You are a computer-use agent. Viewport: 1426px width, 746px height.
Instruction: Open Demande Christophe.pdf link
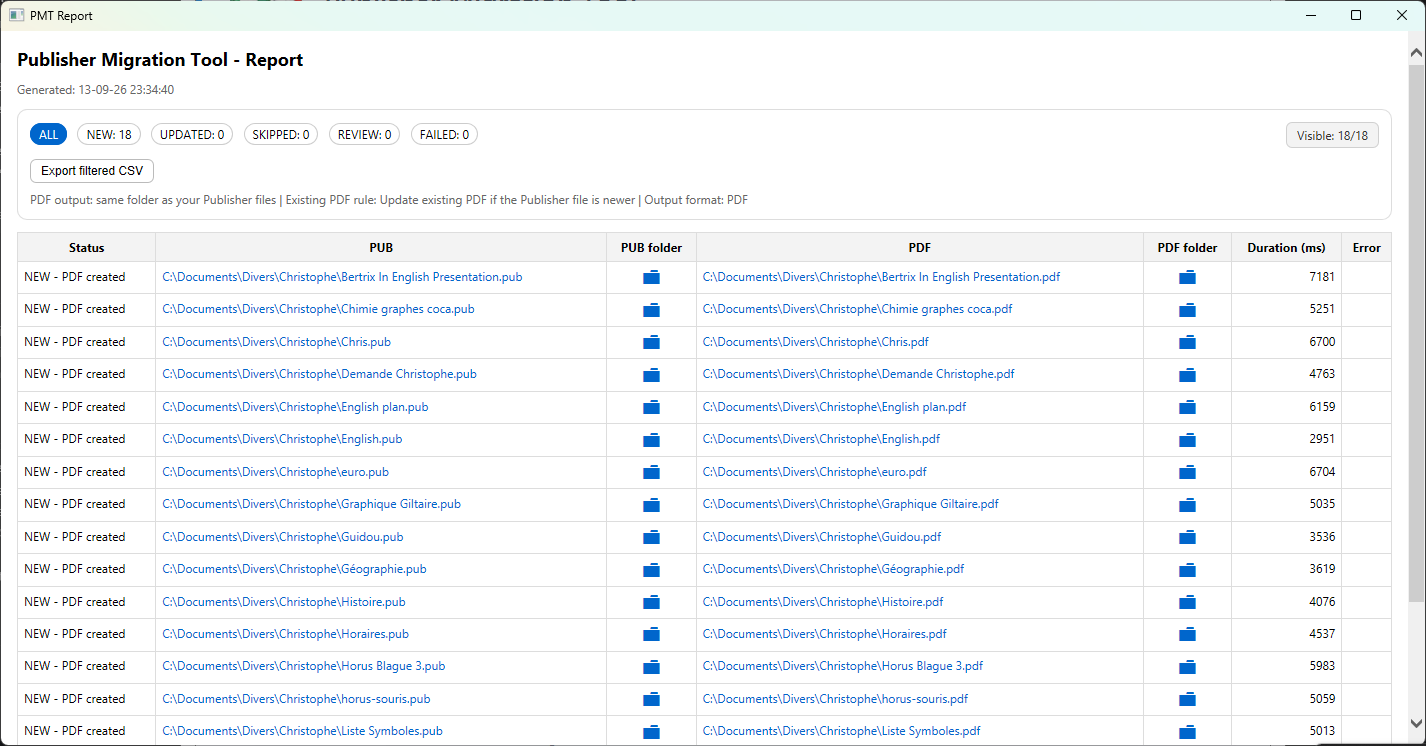point(858,374)
